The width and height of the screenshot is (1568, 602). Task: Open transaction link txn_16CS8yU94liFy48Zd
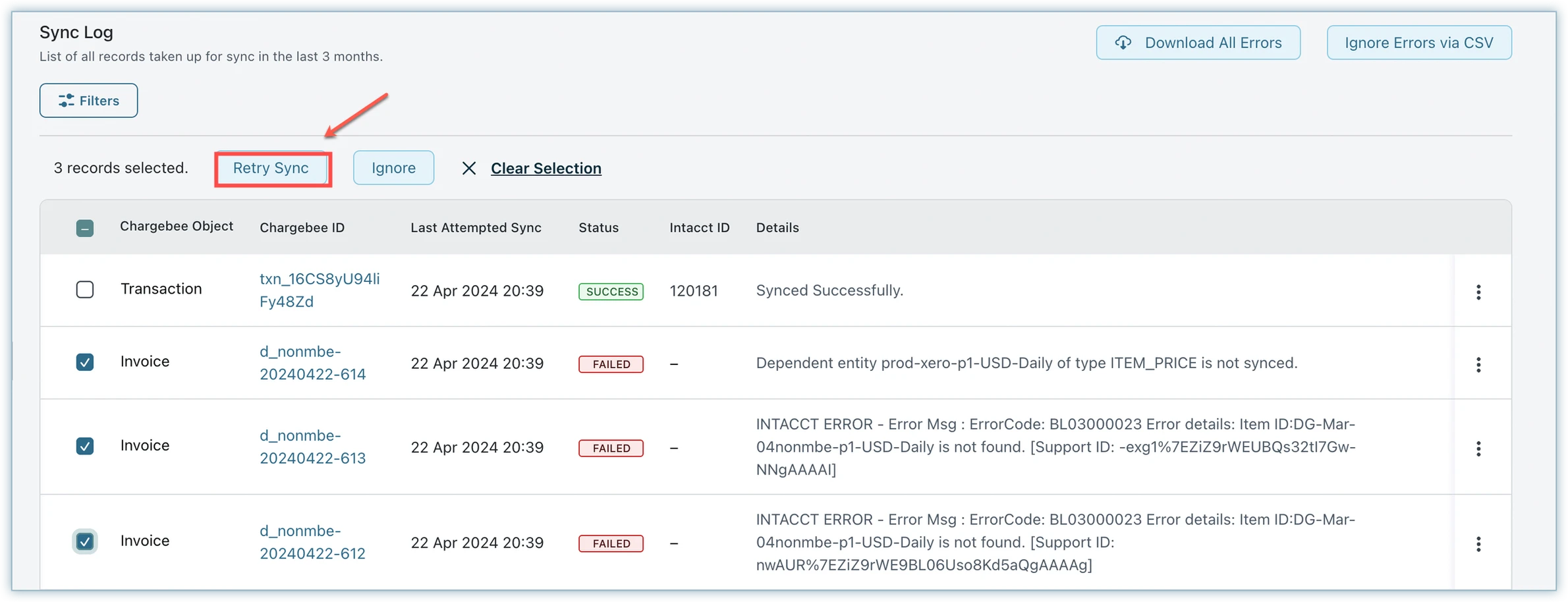click(319, 290)
